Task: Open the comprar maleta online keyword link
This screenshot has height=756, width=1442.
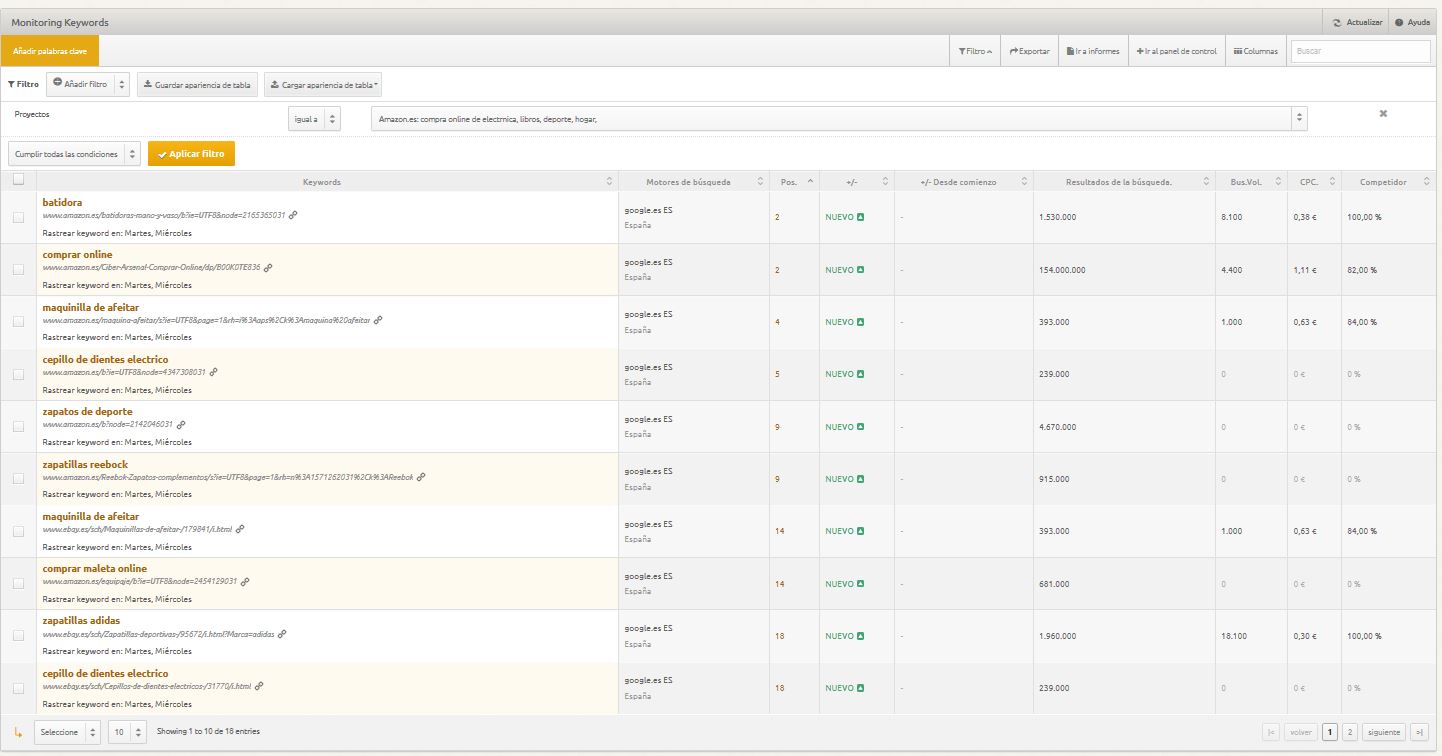Action: click(94, 568)
